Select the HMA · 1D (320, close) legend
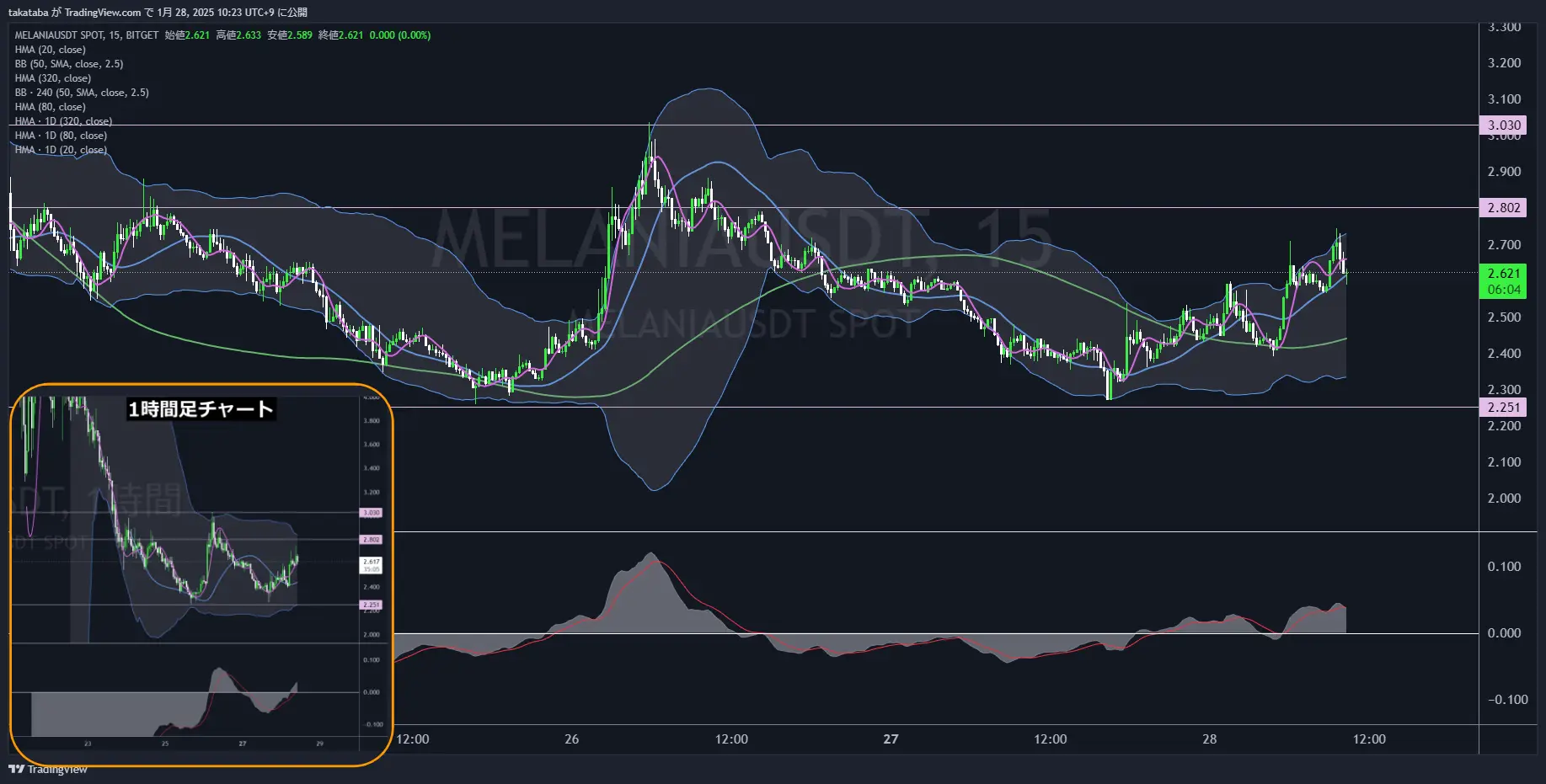Image resolution: width=1546 pixels, height=784 pixels. (63, 121)
